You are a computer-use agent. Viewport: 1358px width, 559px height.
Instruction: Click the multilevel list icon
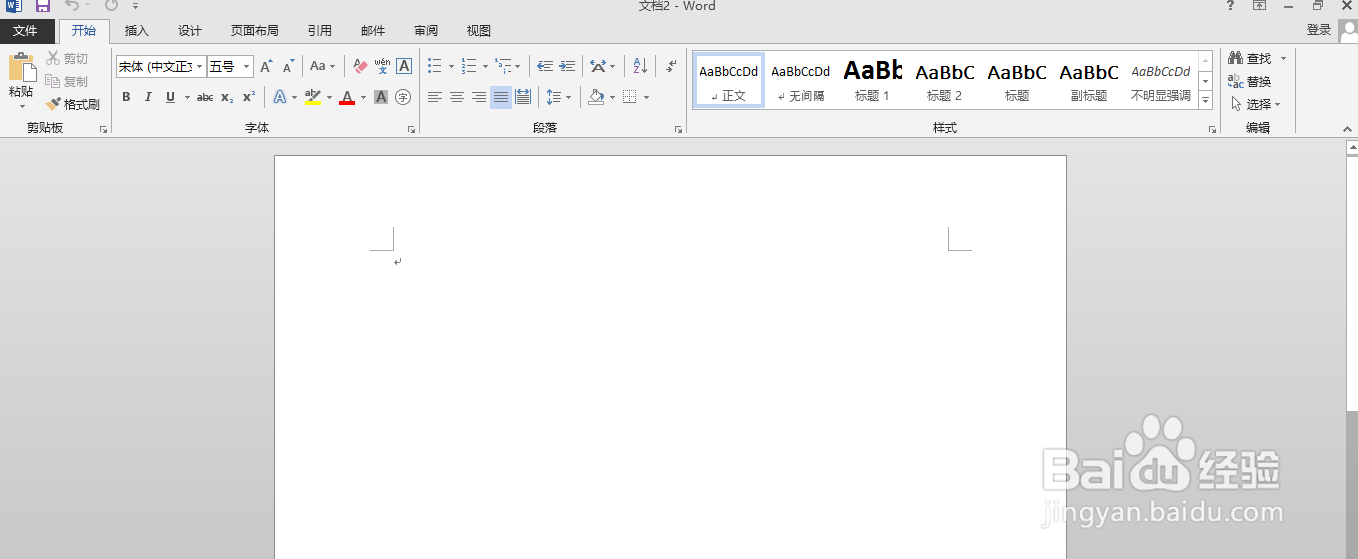tap(503, 67)
